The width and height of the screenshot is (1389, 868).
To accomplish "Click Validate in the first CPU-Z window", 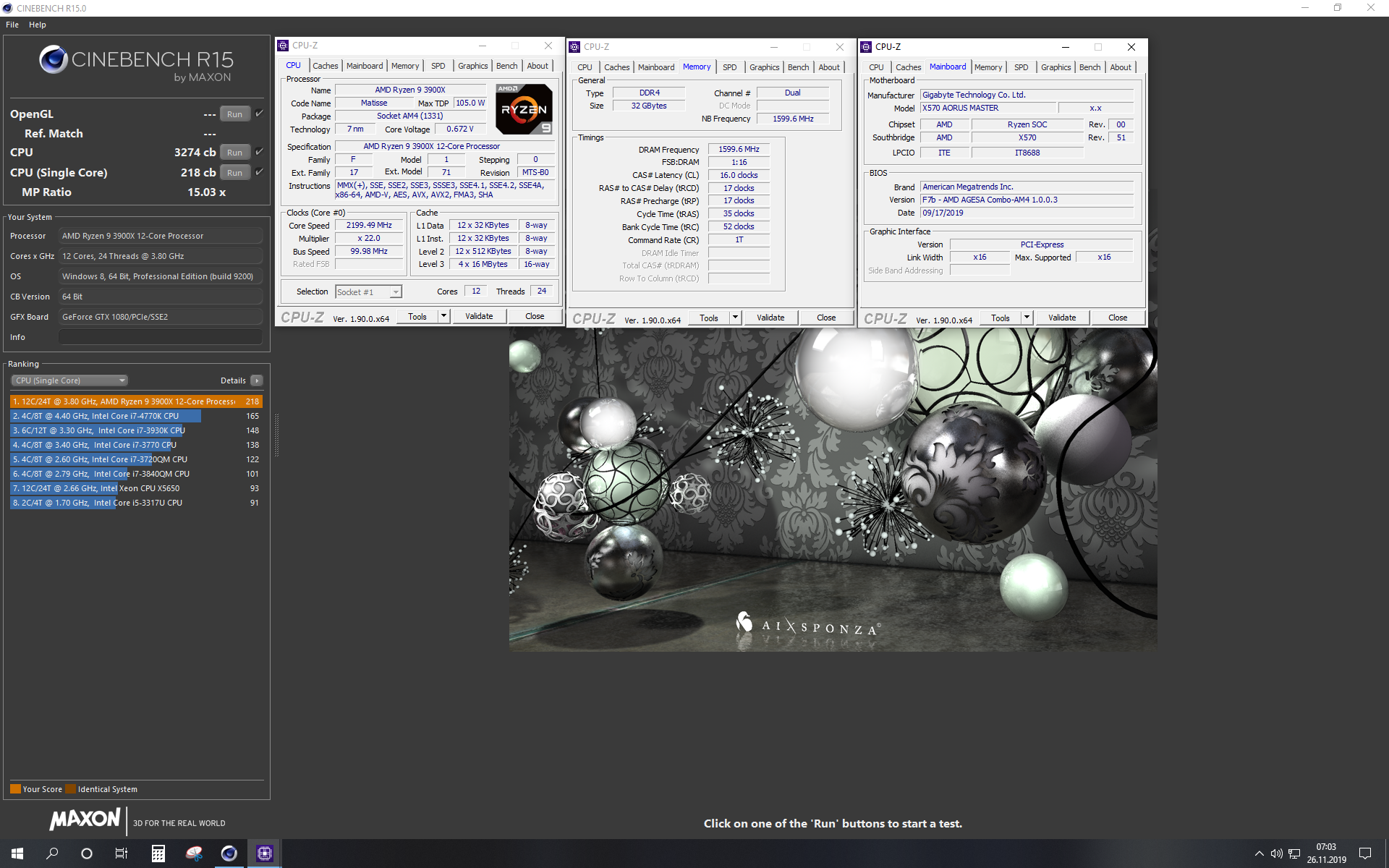I will coord(479,317).
